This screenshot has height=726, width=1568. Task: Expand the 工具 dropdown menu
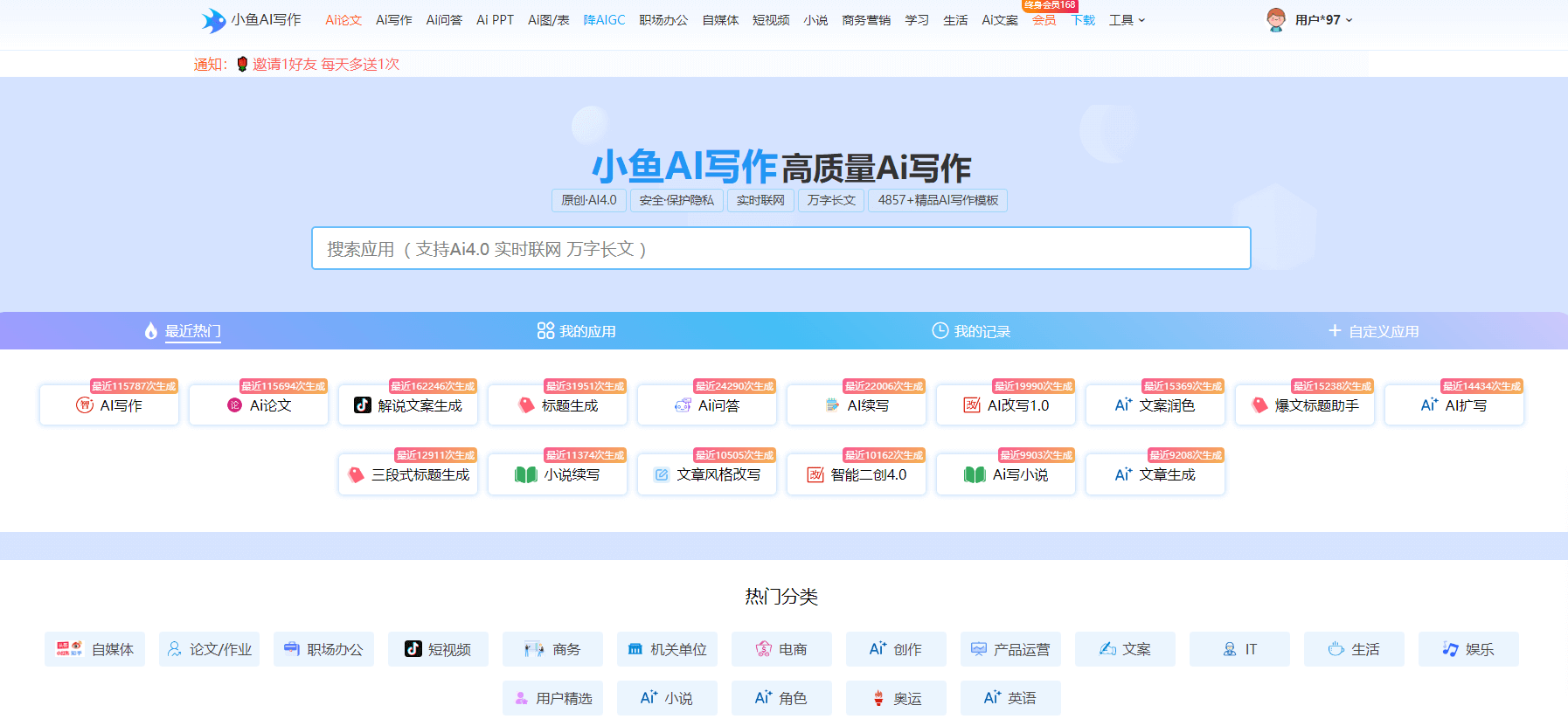coord(1127,20)
